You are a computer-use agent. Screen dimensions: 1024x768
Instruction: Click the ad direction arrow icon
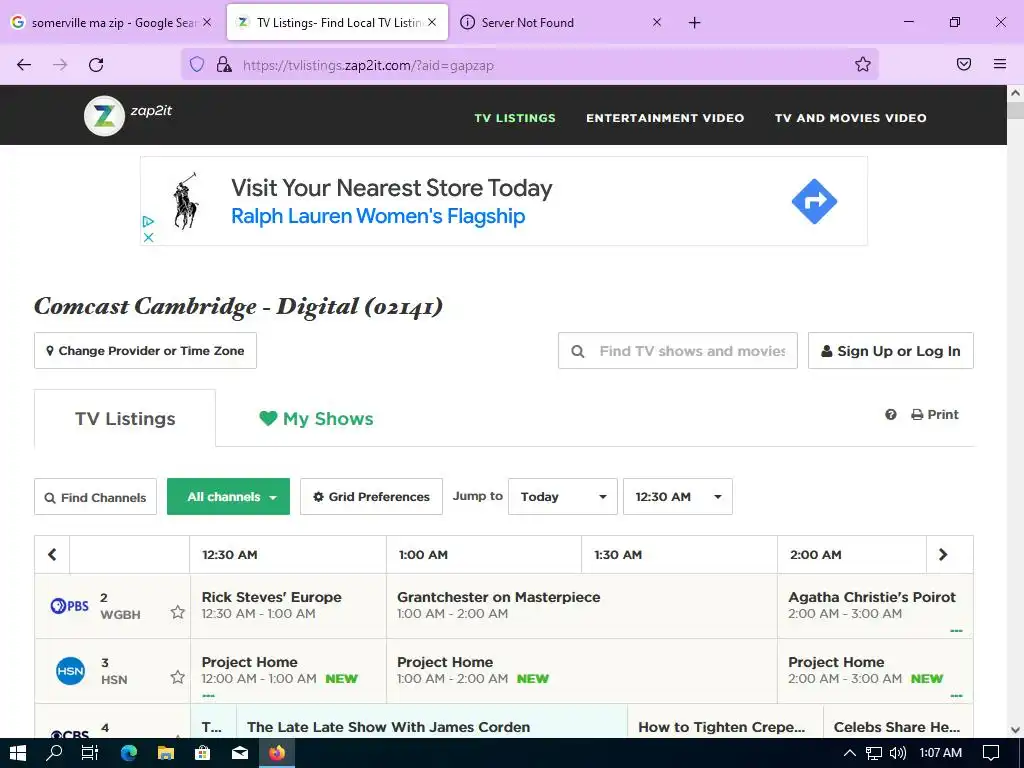tap(814, 201)
